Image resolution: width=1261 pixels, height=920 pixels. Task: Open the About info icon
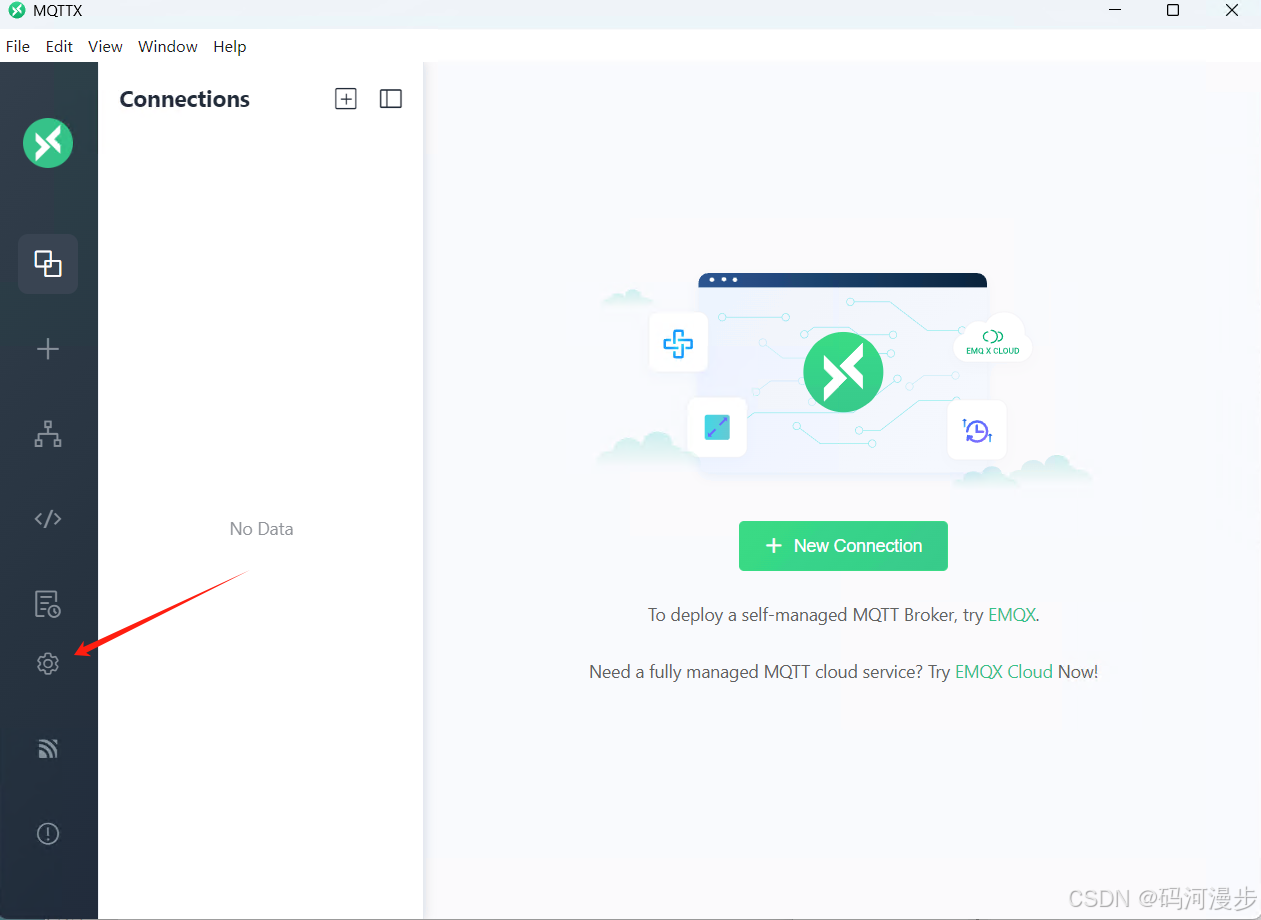pyautogui.click(x=48, y=833)
